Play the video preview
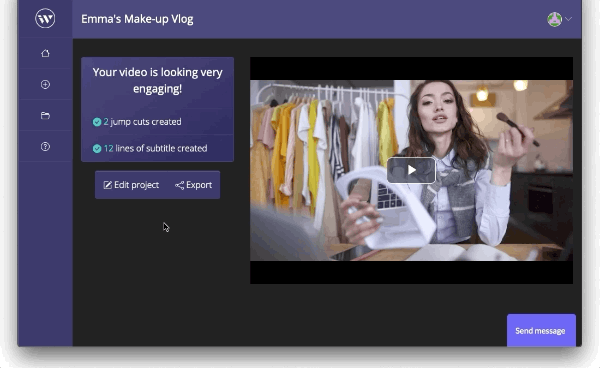The width and height of the screenshot is (600, 368). point(411,170)
